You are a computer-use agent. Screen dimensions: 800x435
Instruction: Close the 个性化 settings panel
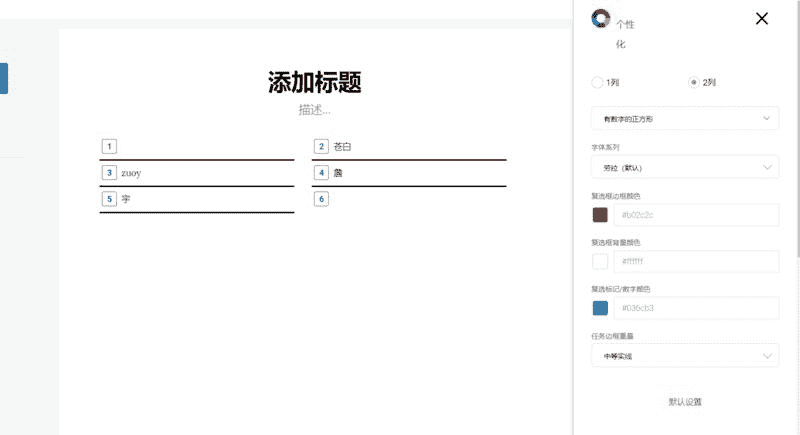(x=762, y=18)
